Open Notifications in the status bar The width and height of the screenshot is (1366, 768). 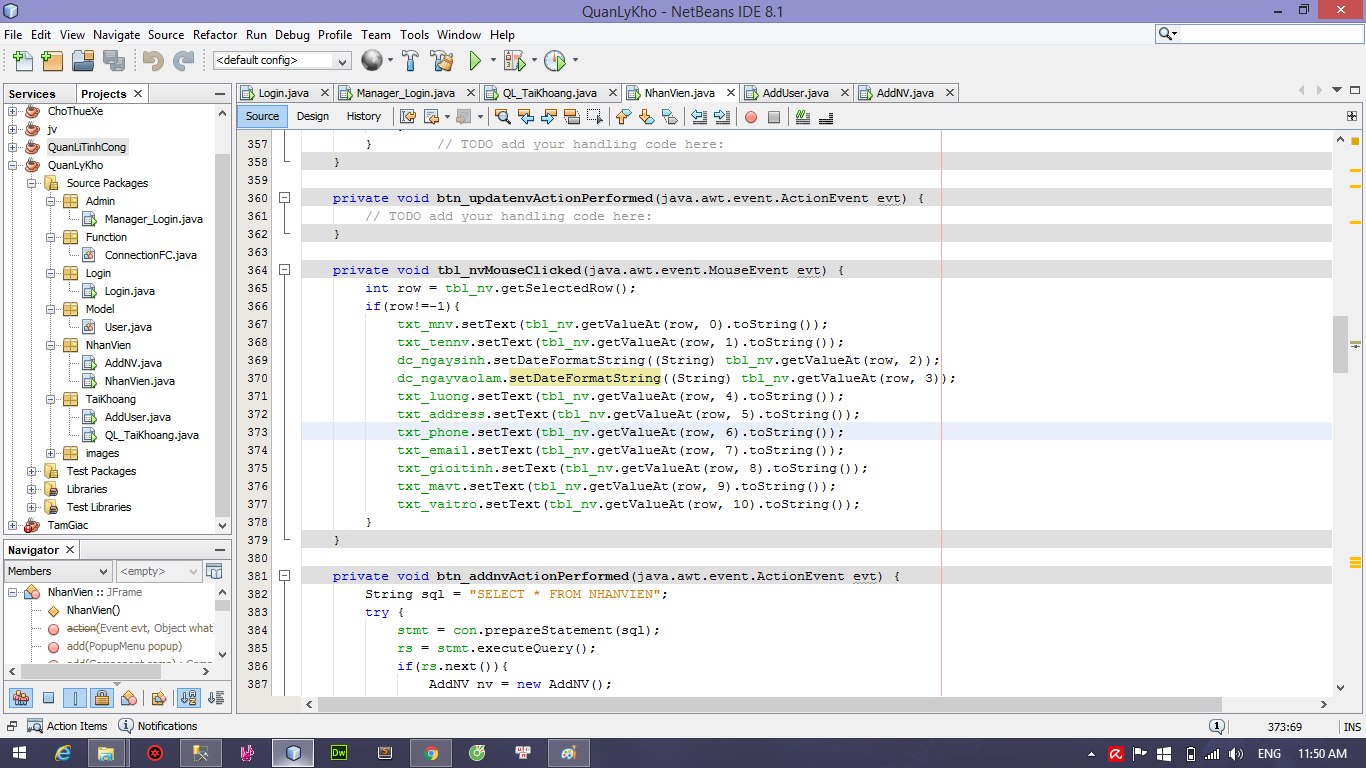click(158, 726)
